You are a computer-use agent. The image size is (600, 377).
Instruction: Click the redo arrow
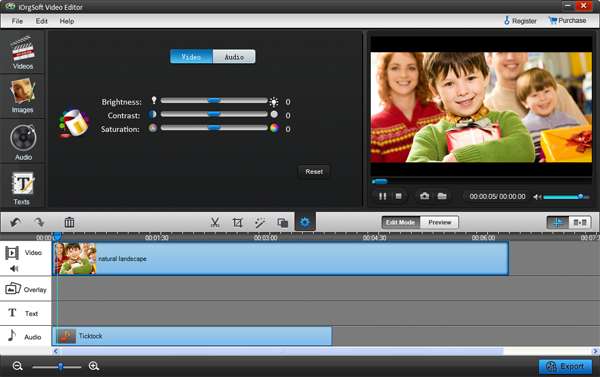coord(39,222)
